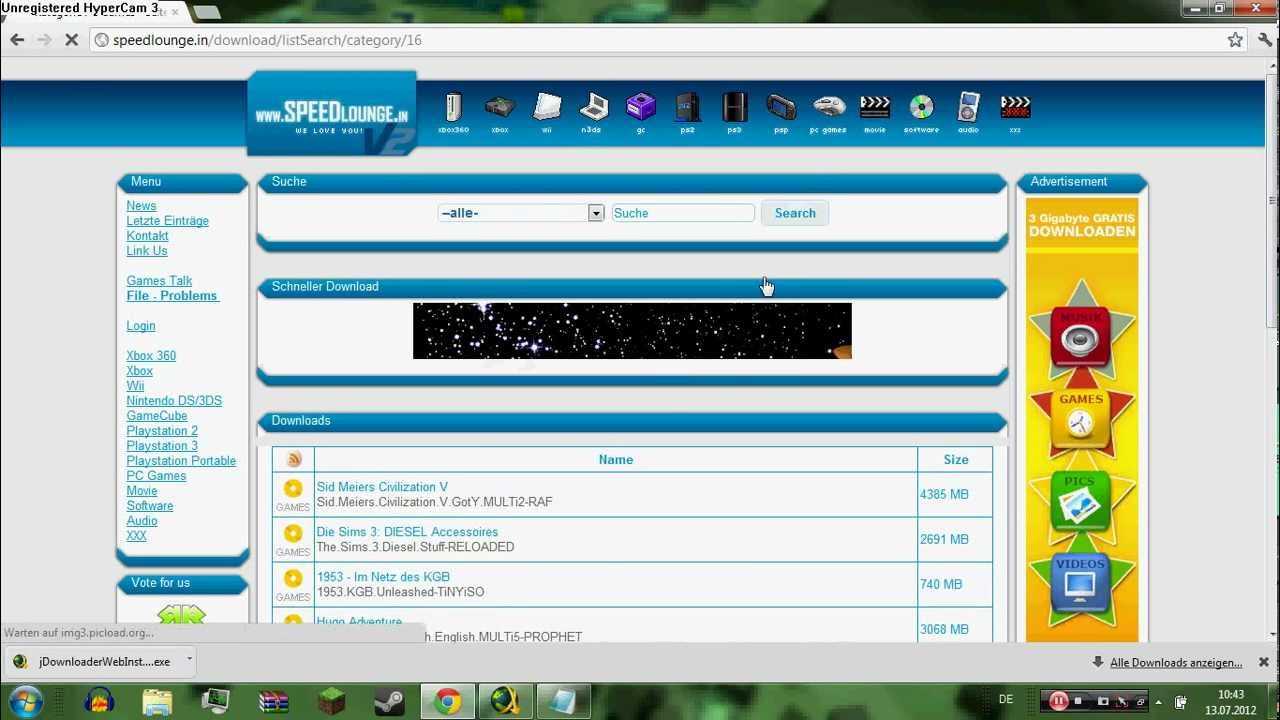Open the File - Problems link
Viewport: 1280px width, 720px height.
tap(171, 296)
